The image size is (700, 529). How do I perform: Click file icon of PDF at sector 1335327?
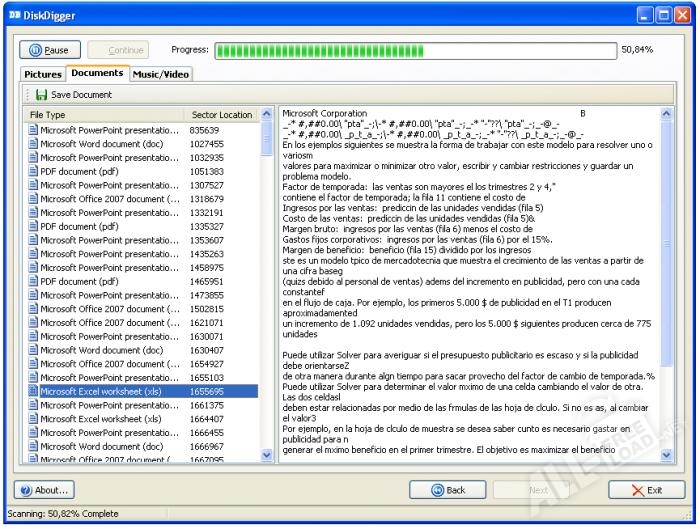(x=33, y=227)
